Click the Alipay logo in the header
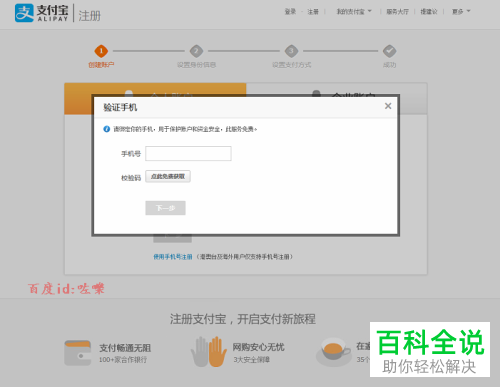 click(42, 13)
